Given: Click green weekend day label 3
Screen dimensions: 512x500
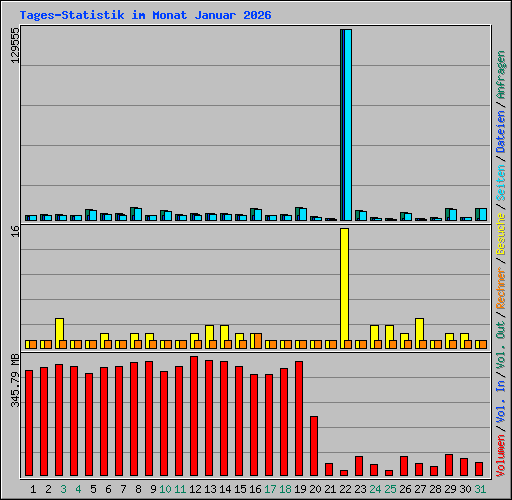Looking at the screenshot, I should click(x=63, y=489).
